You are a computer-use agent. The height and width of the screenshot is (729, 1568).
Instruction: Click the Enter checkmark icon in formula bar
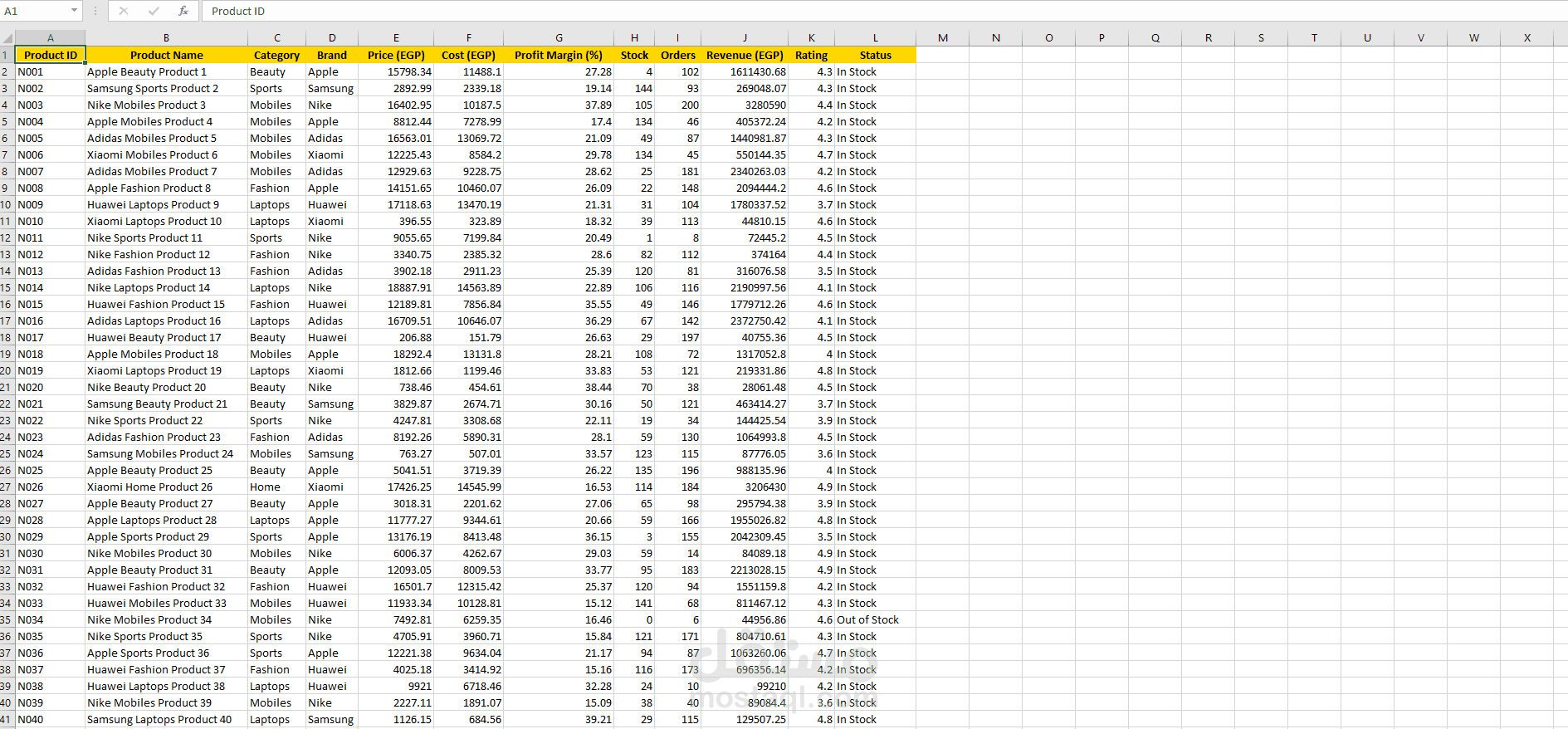154,11
